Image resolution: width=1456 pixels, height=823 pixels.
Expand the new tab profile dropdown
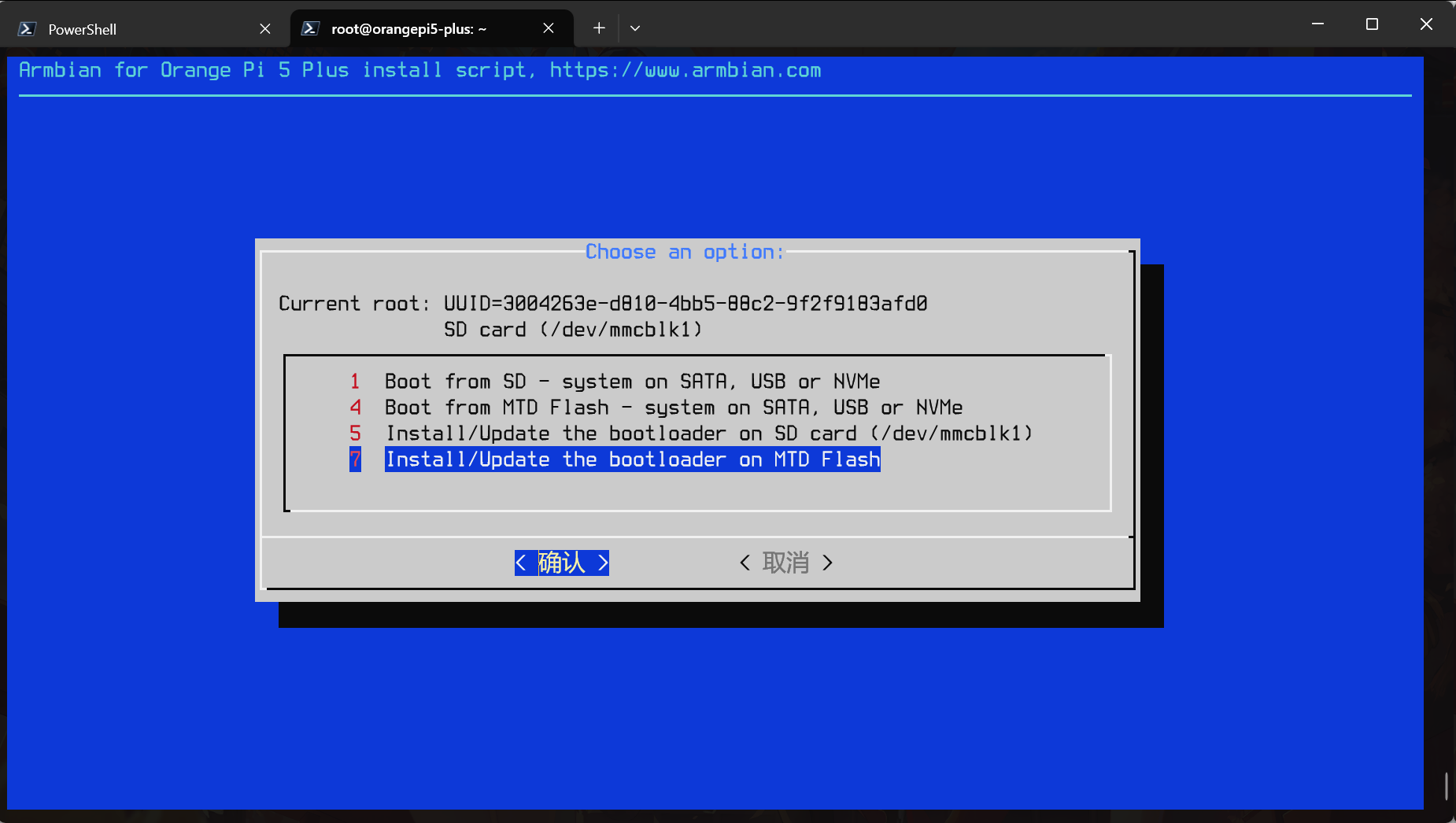tap(635, 28)
